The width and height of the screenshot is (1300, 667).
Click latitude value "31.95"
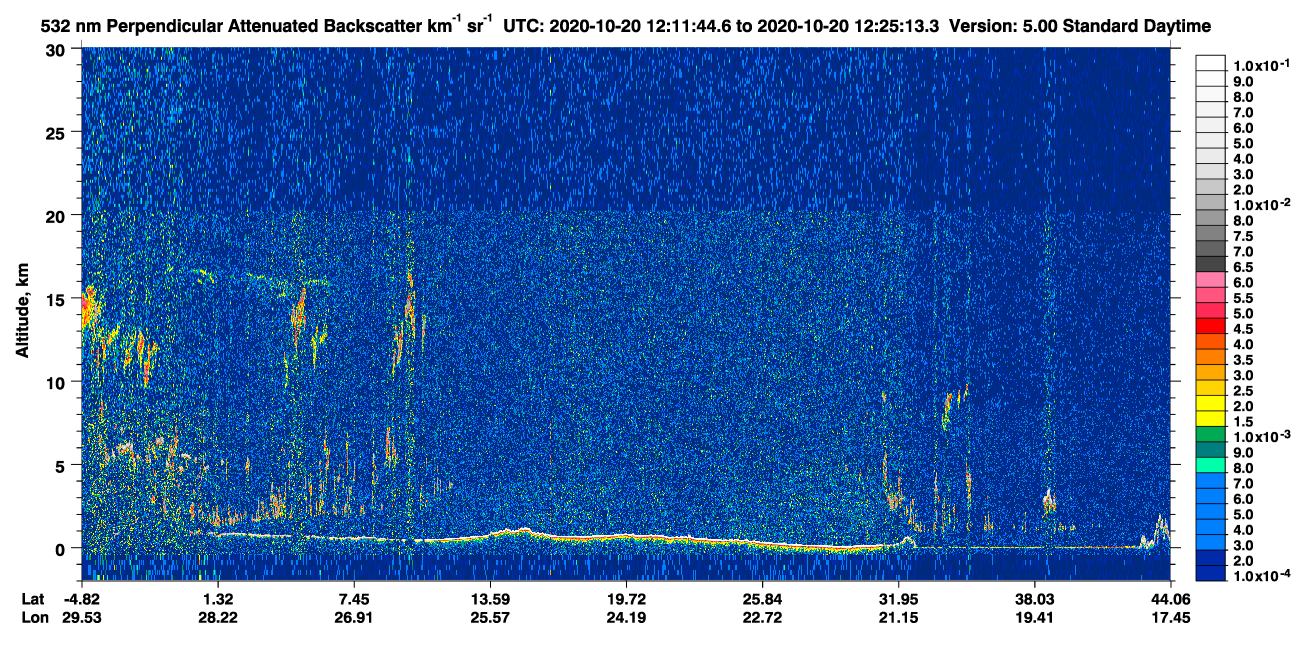point(898,599)
